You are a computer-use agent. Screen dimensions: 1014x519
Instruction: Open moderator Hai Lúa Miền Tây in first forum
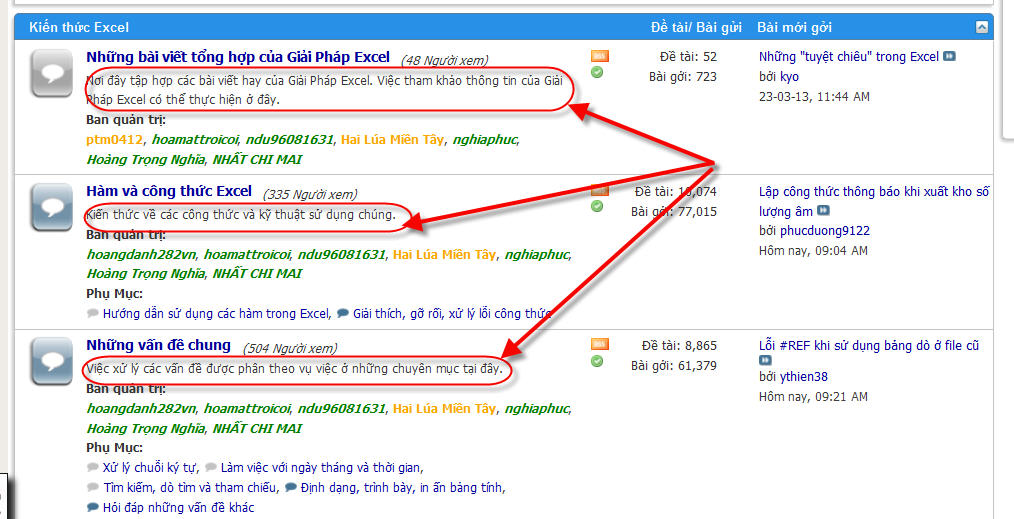point(393,140)
